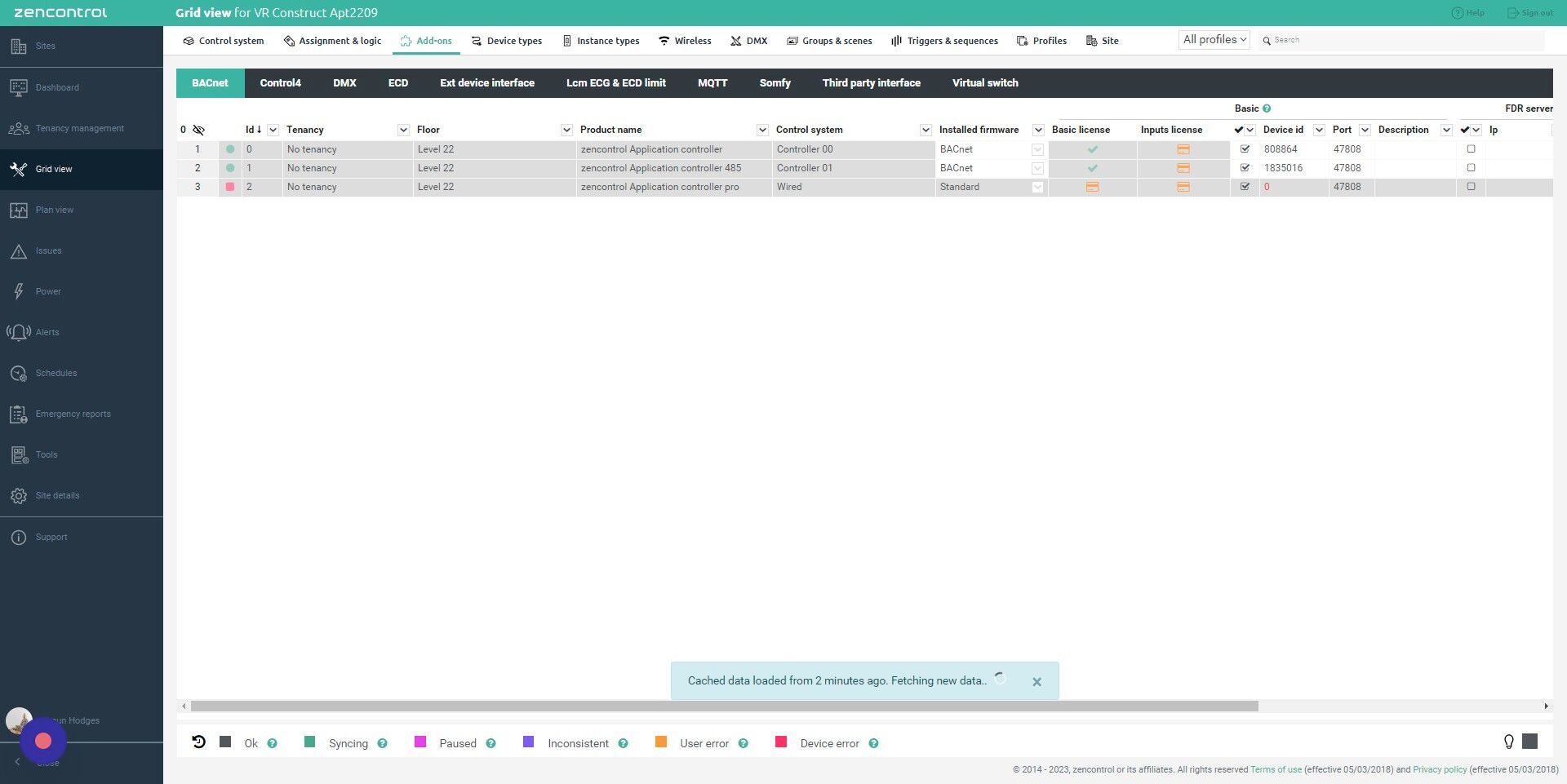The image size is (1567, 784).
Task: Click the lightbulb icon at bottom right
Action: tap(1508, 742)
